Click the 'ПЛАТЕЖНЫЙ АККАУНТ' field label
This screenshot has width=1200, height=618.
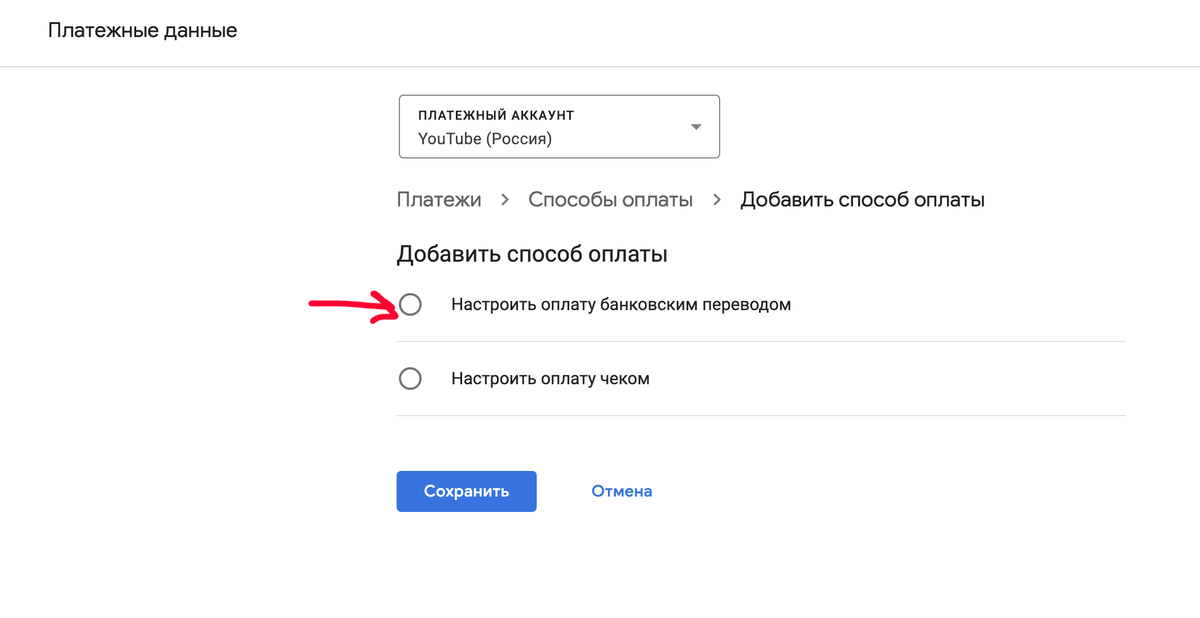pyautogui.click(x=495, y=115)
